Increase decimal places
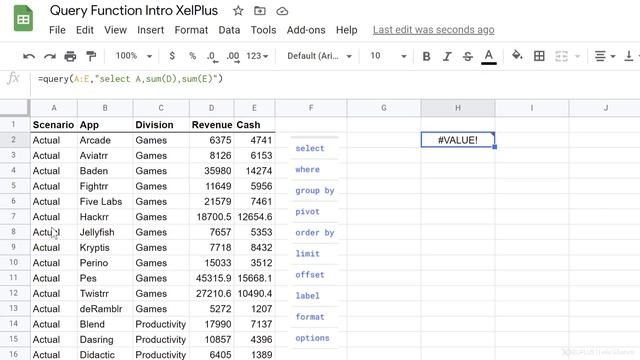 [x=233, y=56]
